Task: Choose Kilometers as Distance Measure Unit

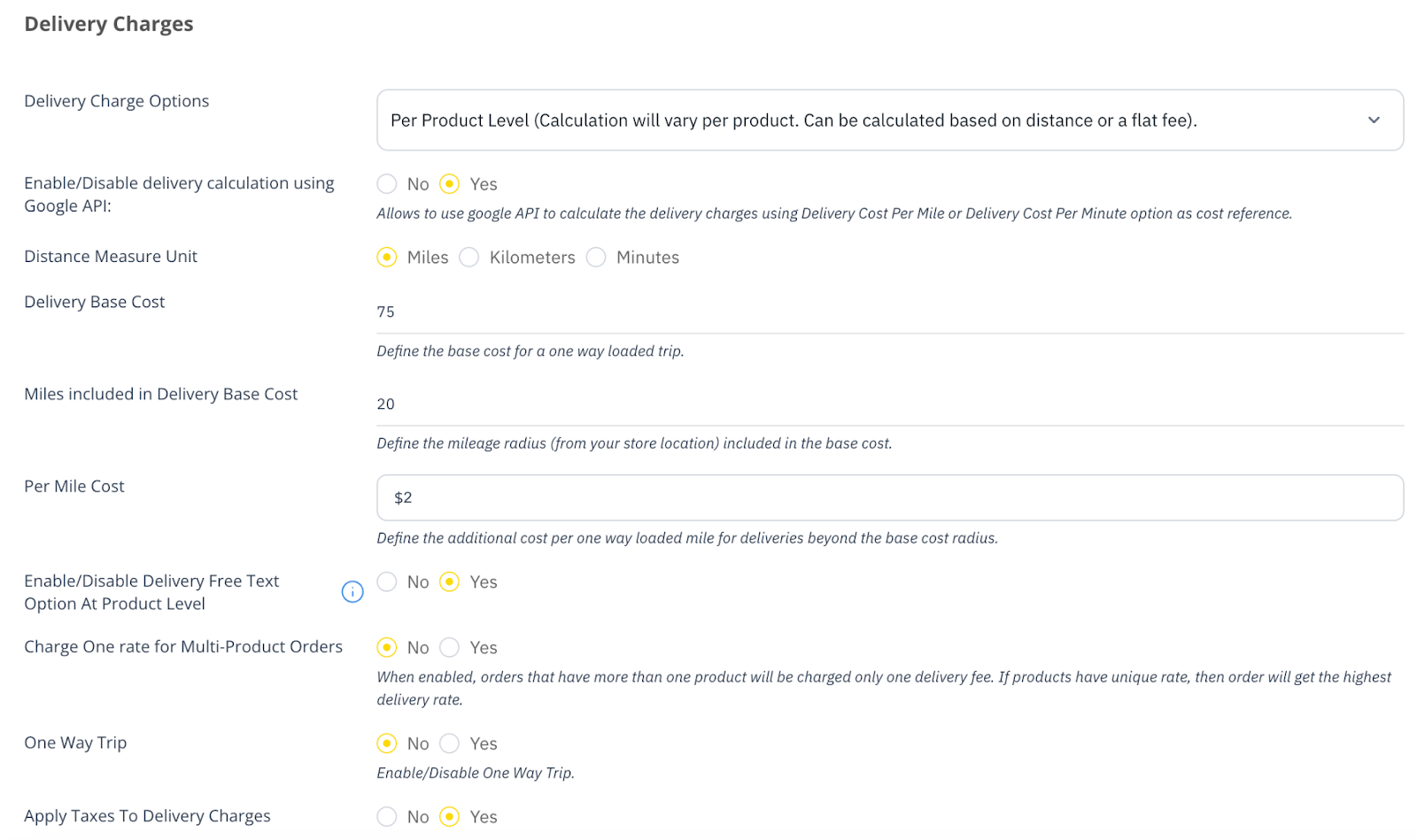Action: click(469, 258)
